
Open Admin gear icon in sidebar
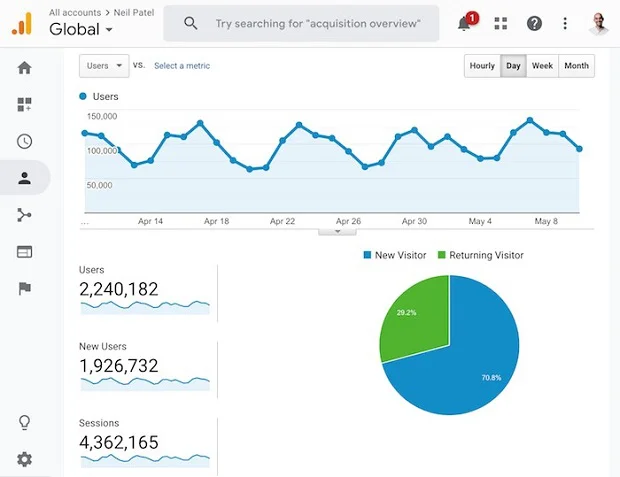pos(24,459)
